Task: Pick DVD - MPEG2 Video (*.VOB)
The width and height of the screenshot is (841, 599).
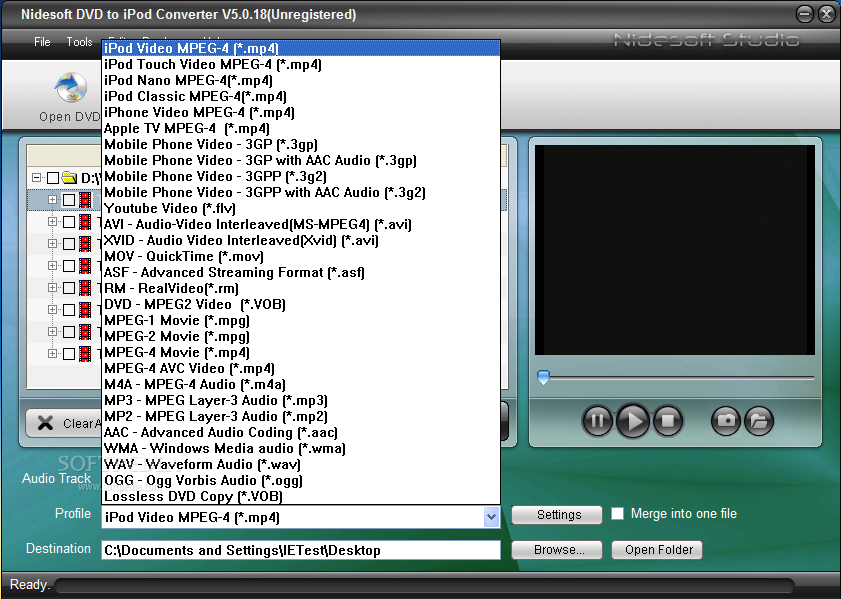Action: (301, 305)
